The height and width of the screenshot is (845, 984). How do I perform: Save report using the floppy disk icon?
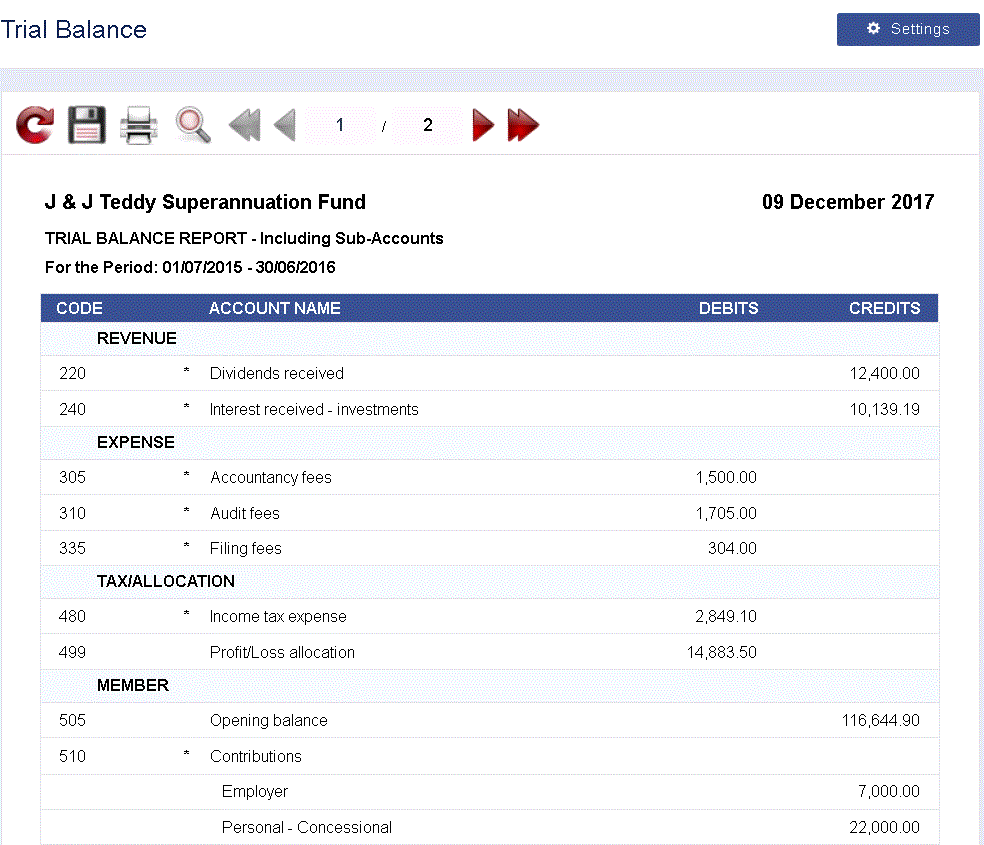click(x=87, y=125)
